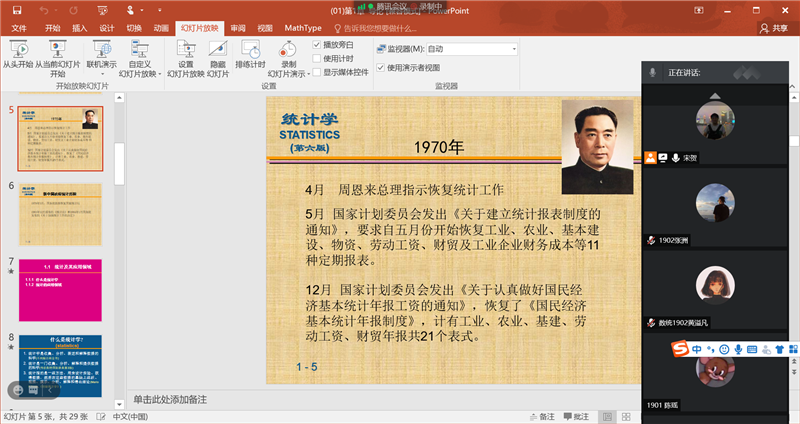This screenshot has height=424, width=800.
Task: Click the 设置幻灯片放映 icon
Action: coord(185,49)
